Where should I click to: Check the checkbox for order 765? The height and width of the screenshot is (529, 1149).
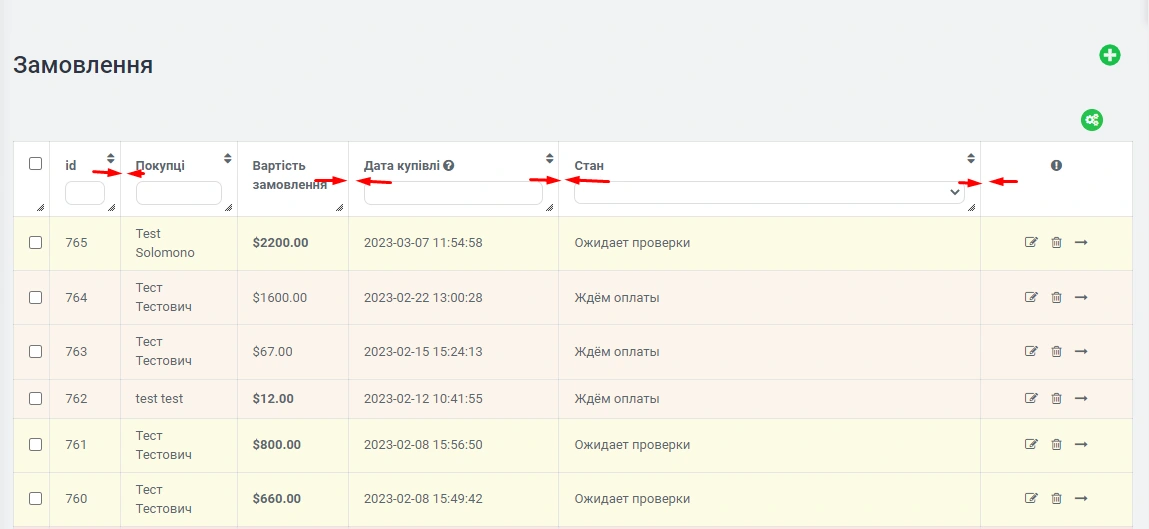click(36, 243)
